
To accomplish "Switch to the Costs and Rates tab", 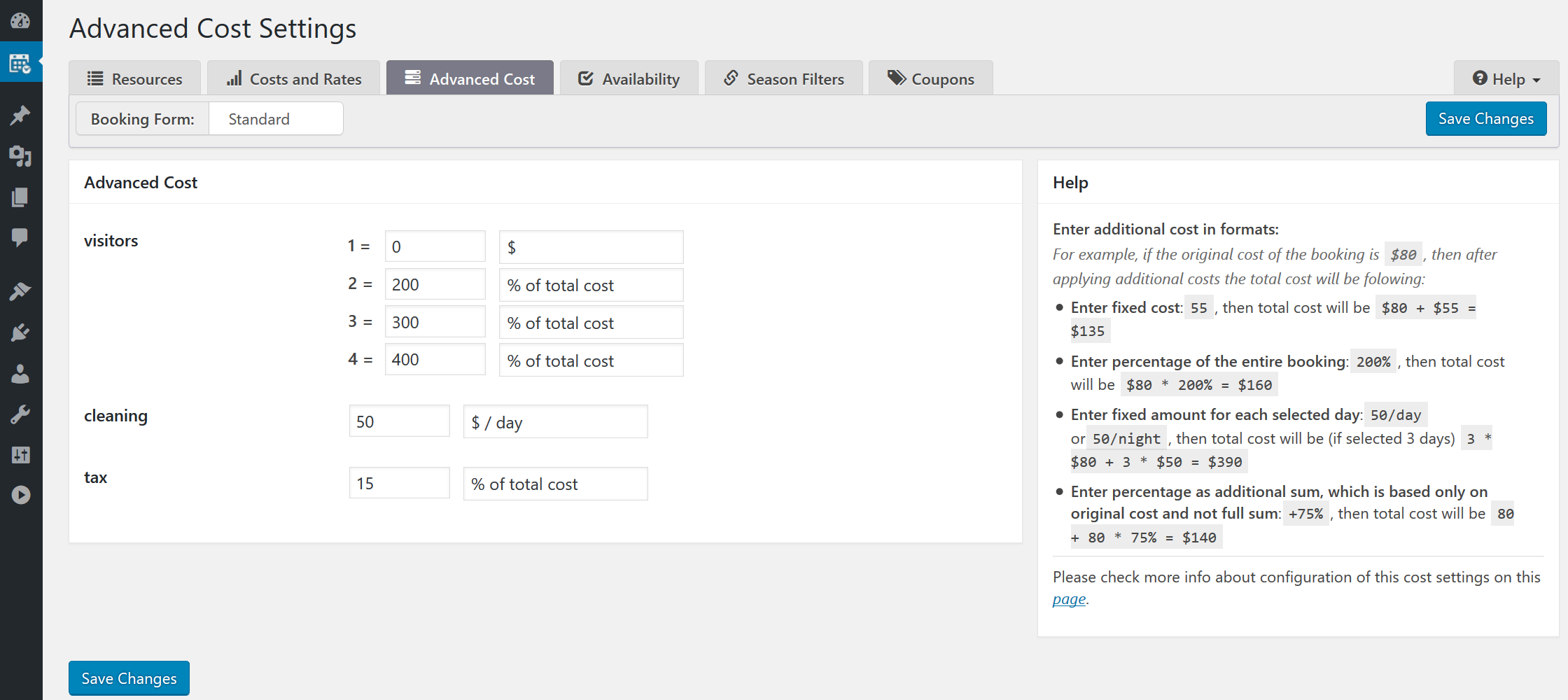I will point(294,78).
